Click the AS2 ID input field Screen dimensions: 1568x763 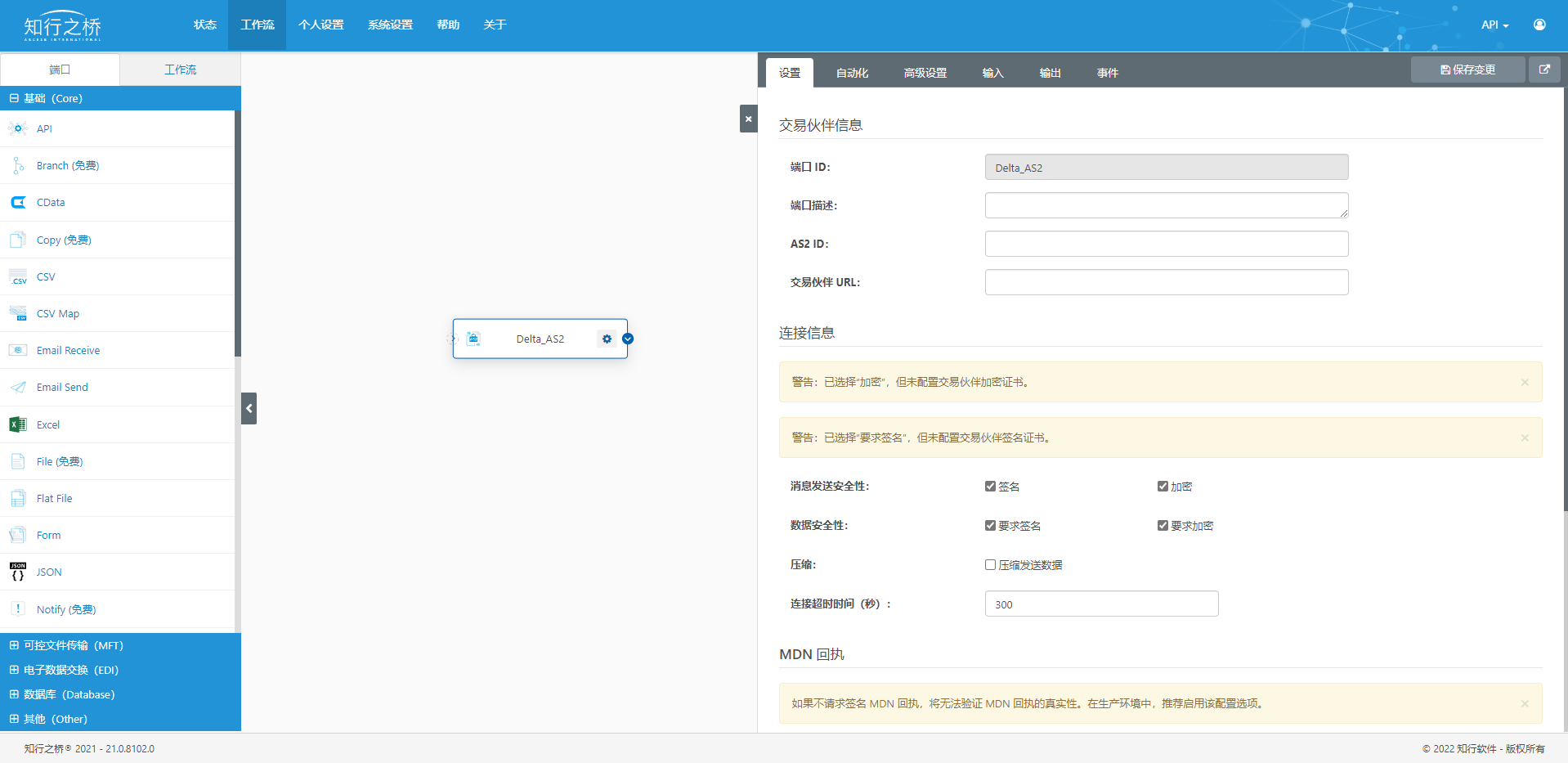(x=1167, y=244)
